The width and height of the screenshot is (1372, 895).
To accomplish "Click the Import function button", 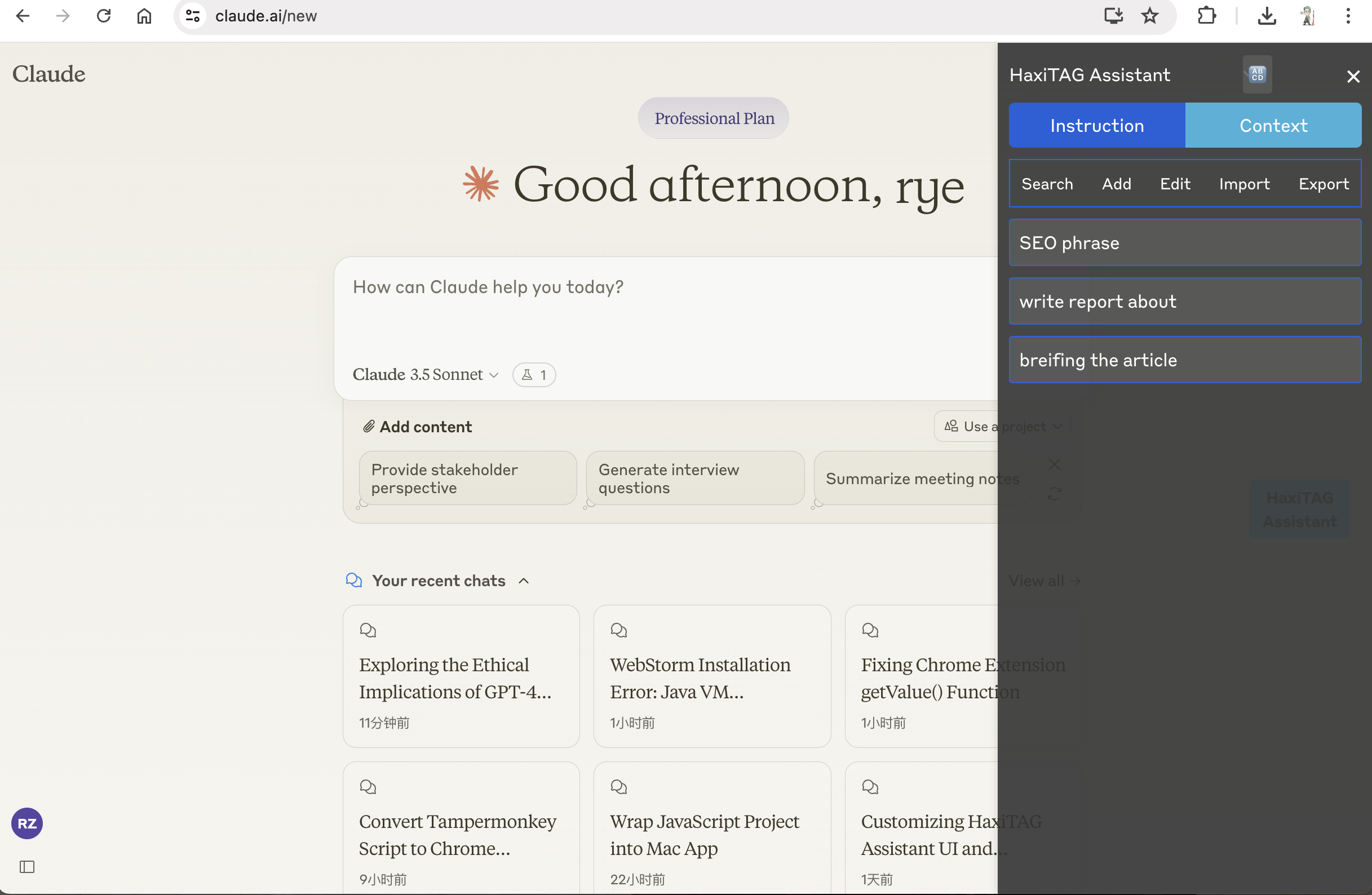I will (x=1244, y=183).
